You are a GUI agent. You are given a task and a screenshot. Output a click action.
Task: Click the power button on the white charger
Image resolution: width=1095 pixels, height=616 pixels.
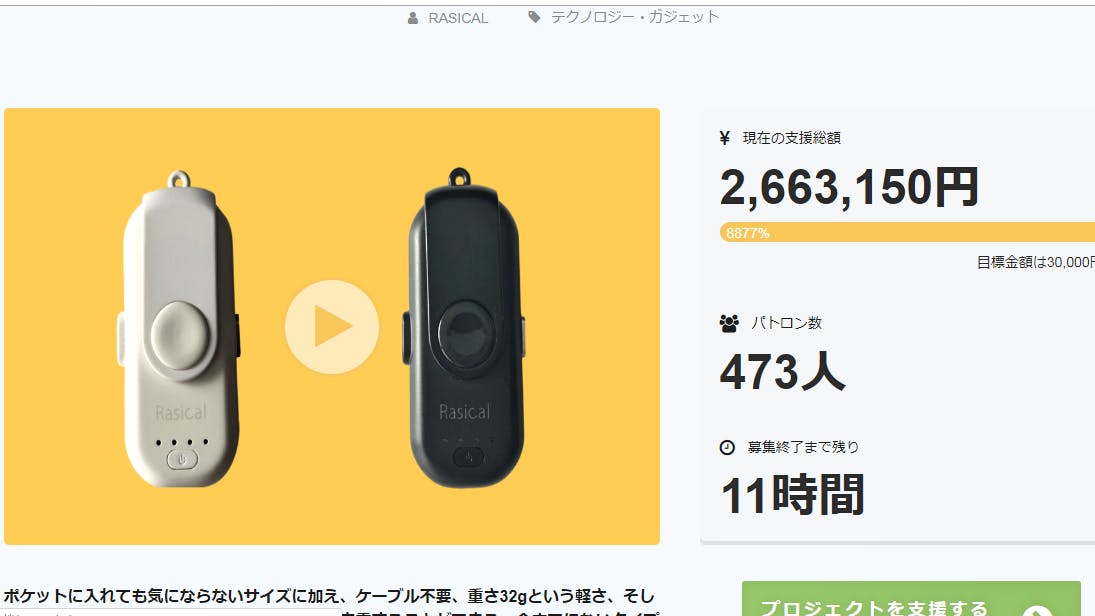pyautogui.click(x=182, y=460)
